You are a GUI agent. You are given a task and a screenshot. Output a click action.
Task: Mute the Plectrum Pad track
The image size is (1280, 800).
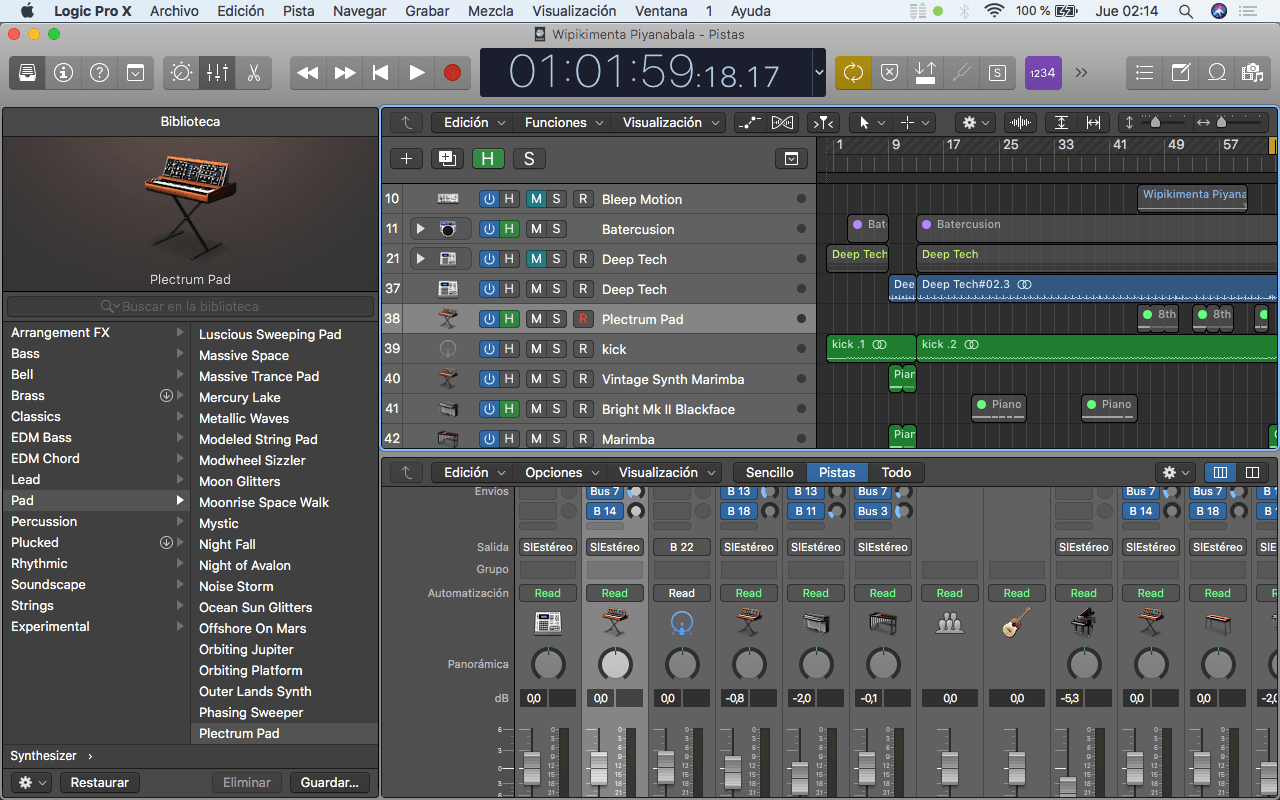(x=536, y=319)
